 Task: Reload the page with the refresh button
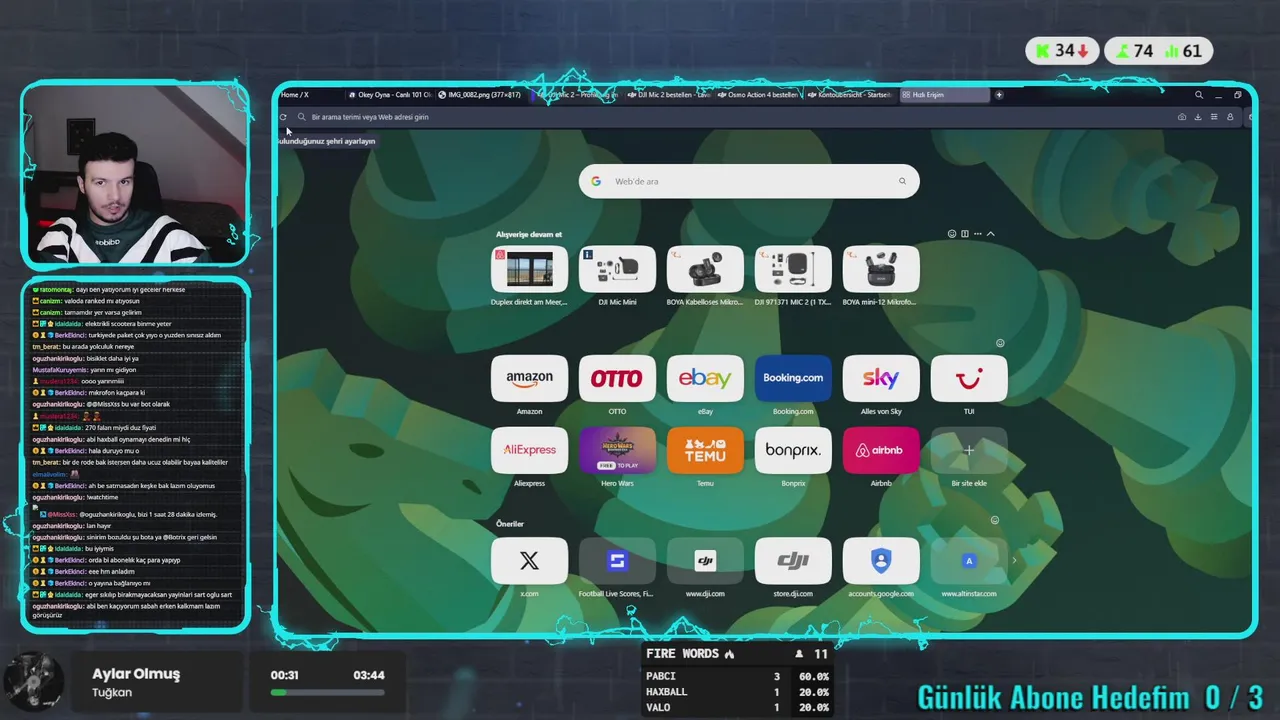pyautogui.click(x=283, y=117)
